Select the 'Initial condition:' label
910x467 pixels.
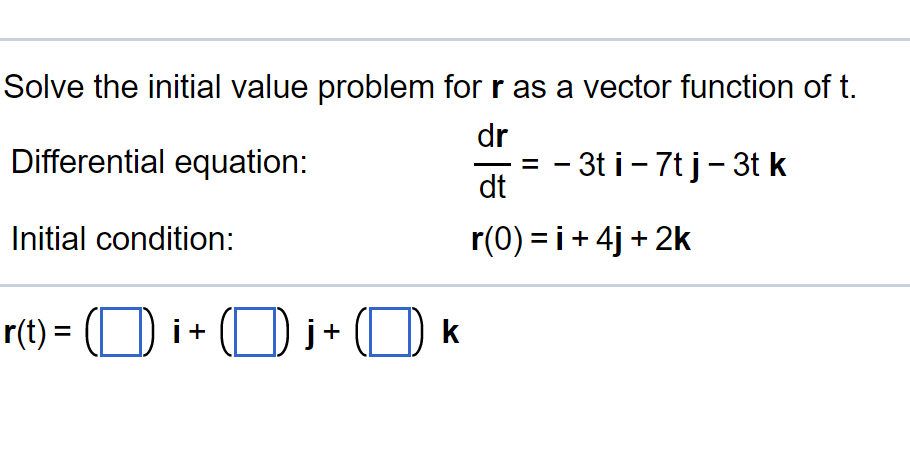pos(122,240)
